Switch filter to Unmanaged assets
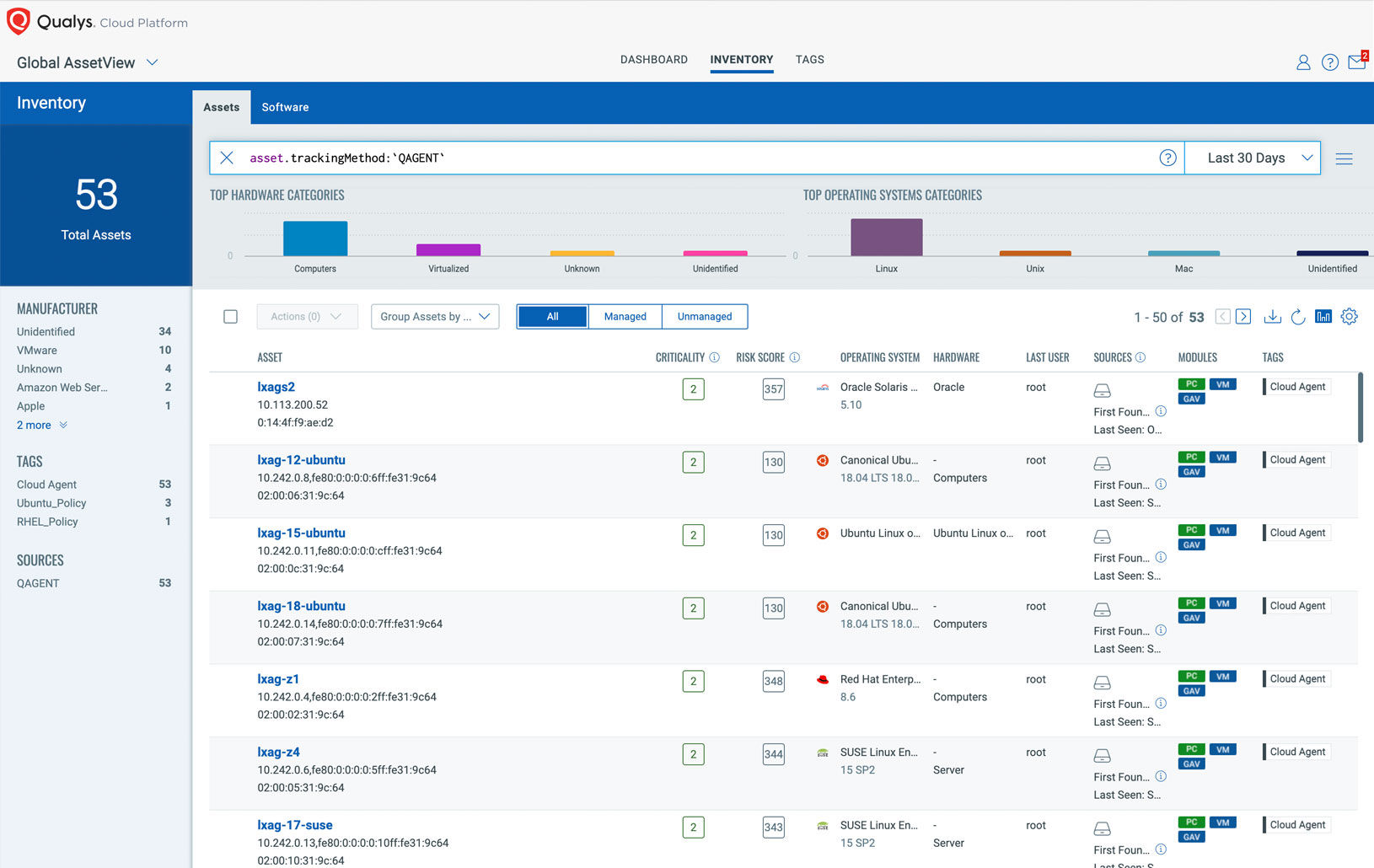The height and width of the screenshot is (868, 1374). (x=704, y=317)
